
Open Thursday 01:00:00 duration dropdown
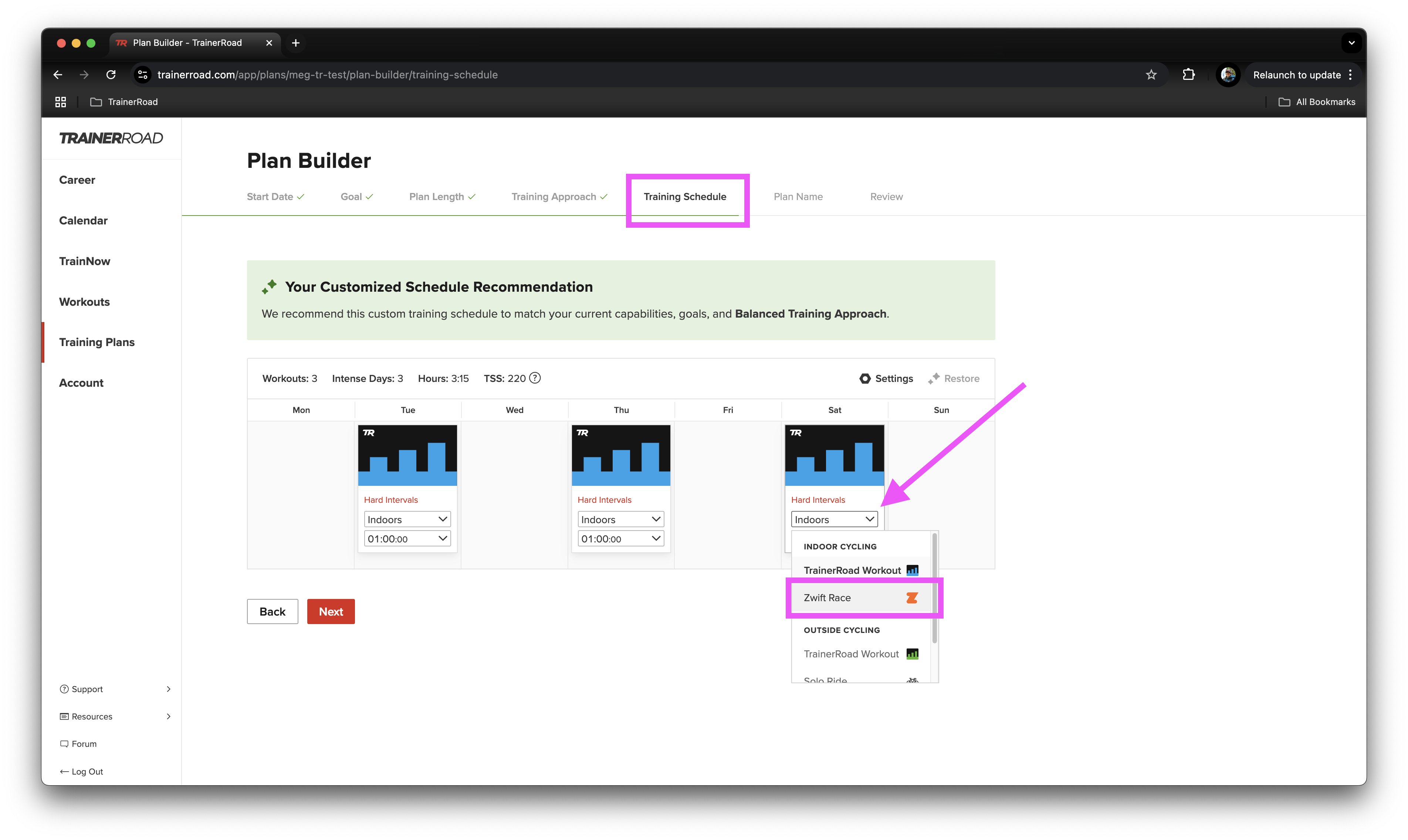(x=620, y=539)
